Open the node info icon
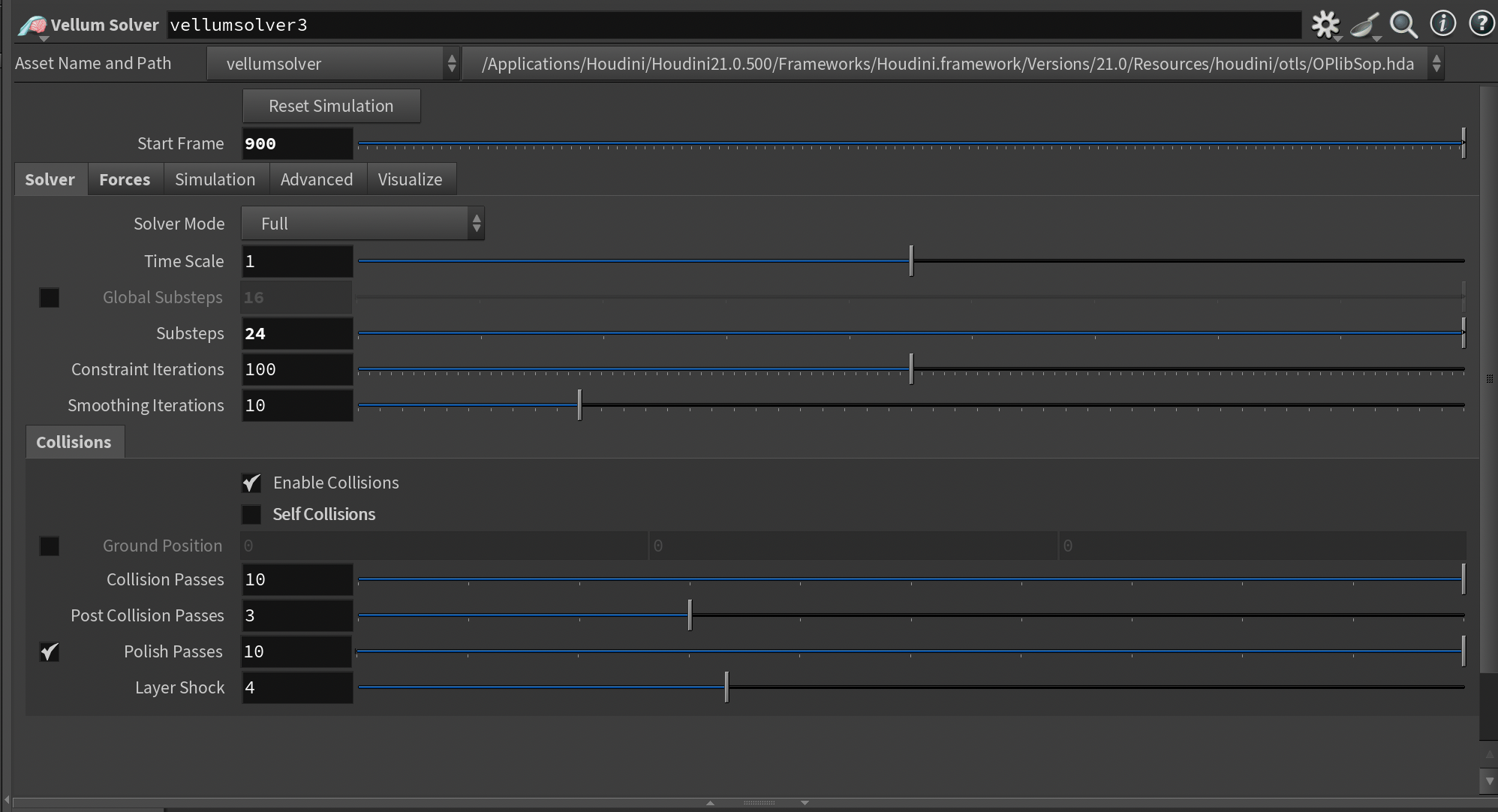Viewport: 1498px width, 812px height. (1442, 24)
